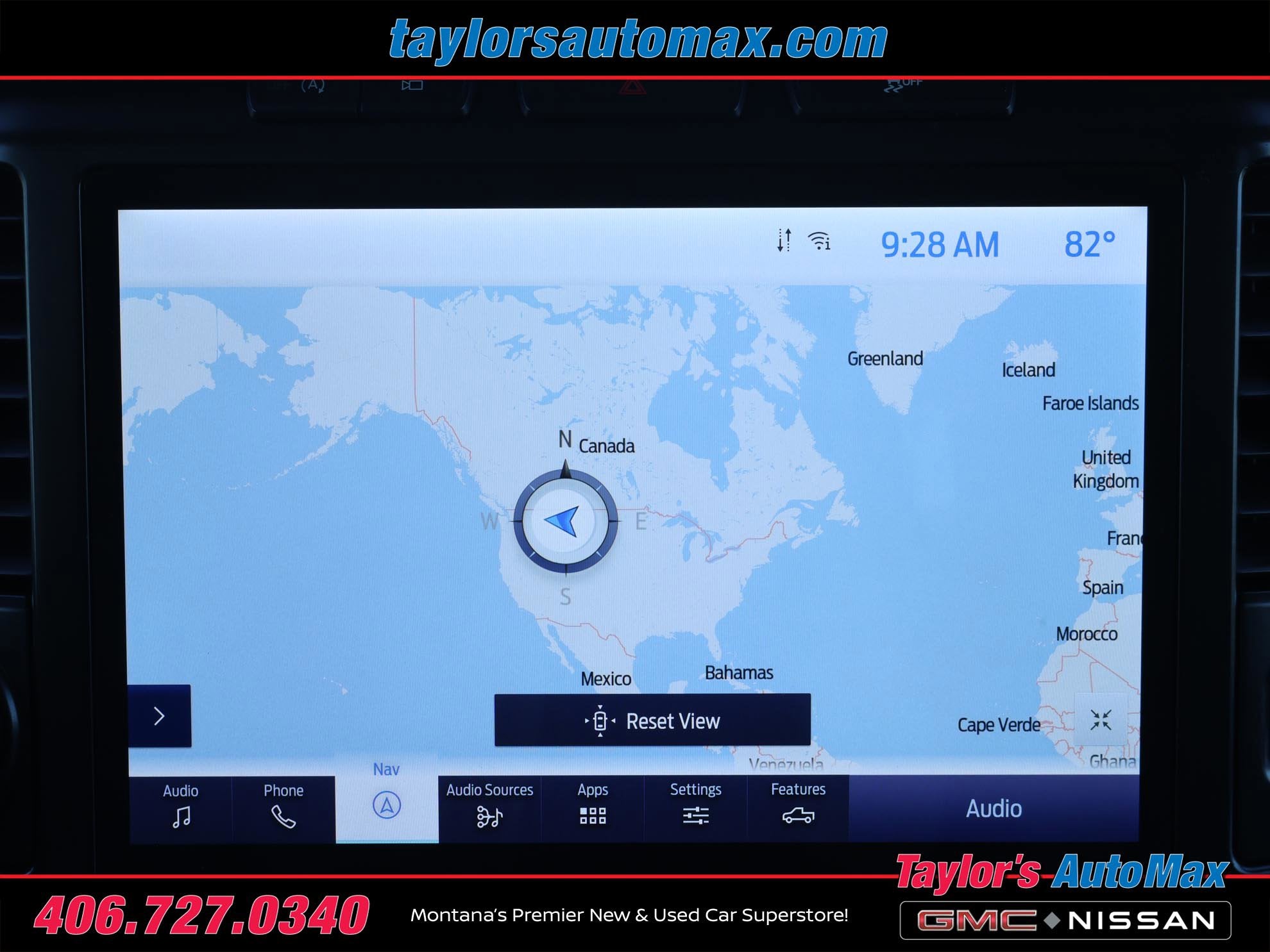Tap the data transfer arrows icon
1270x952 pixels.
tap(784, 240)
